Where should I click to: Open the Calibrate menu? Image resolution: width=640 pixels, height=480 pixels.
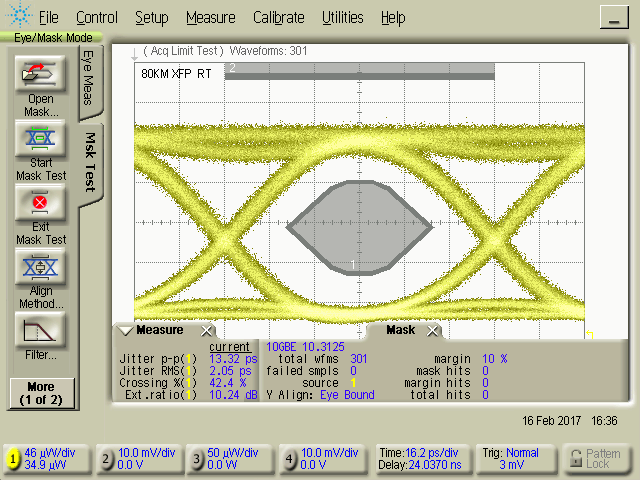coord(280,18)
